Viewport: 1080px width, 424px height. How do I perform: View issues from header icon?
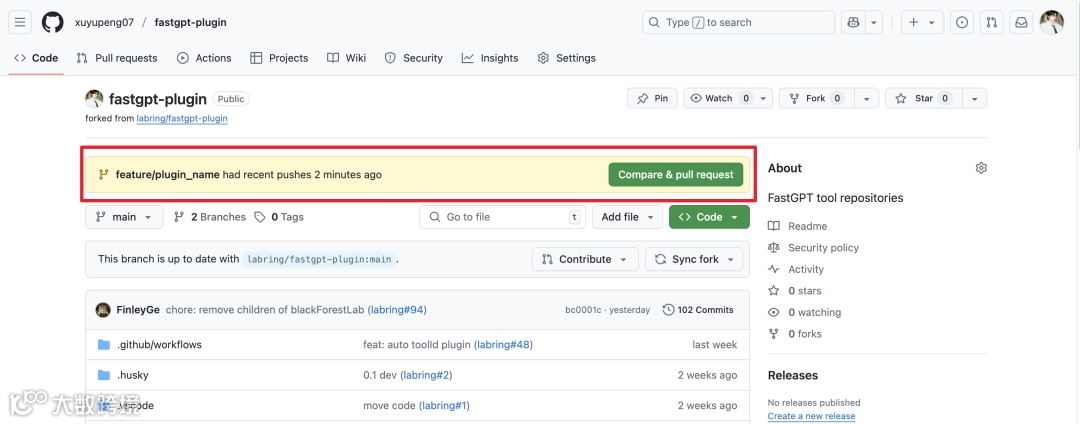tap(962, 22)
